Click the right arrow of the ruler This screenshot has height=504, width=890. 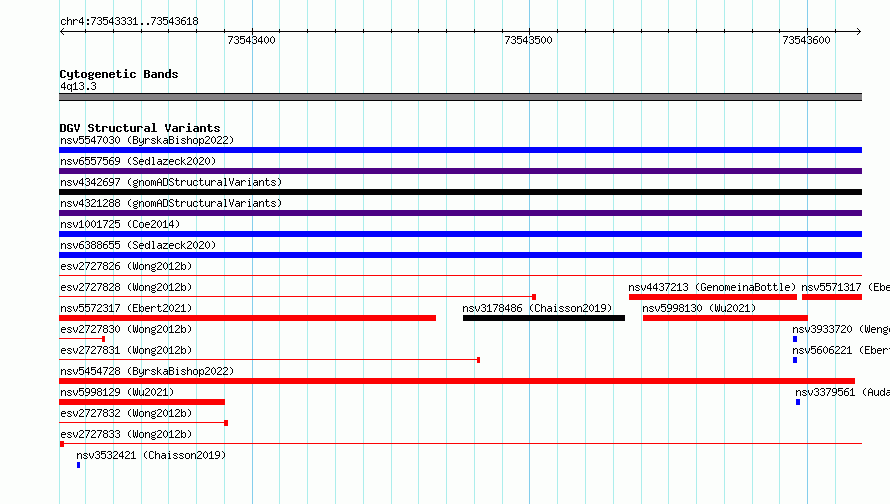pyautogui.click(x=859, y=31)
